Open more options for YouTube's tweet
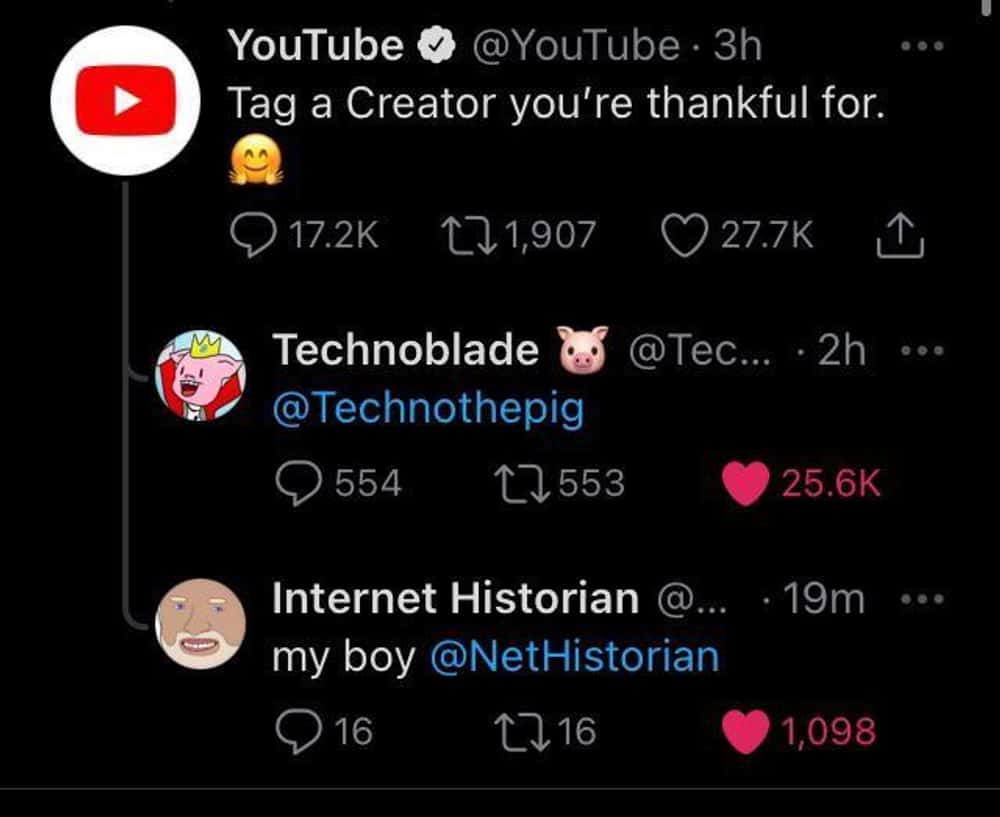 (x=920, y=47)
